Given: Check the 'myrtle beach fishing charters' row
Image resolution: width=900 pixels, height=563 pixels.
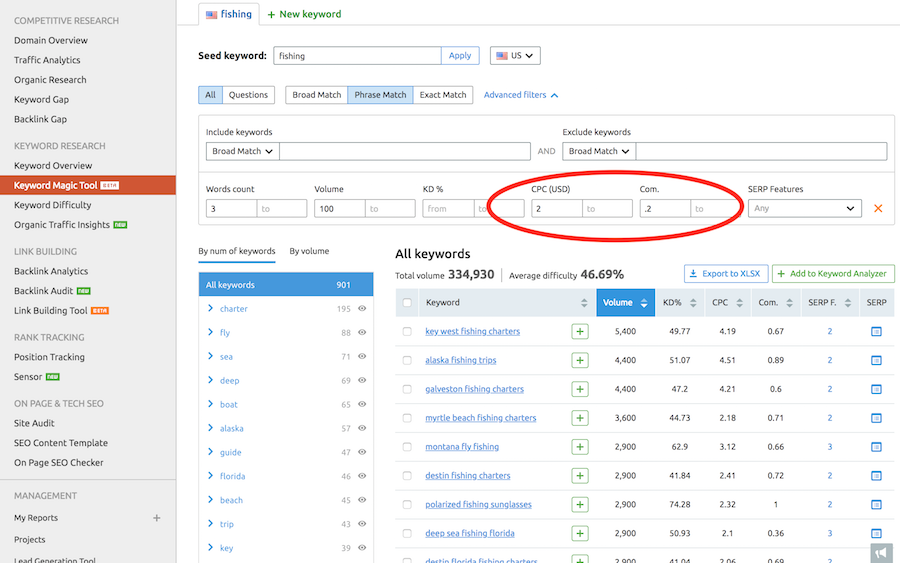Looking at the screenshot, I should [407, 418].
